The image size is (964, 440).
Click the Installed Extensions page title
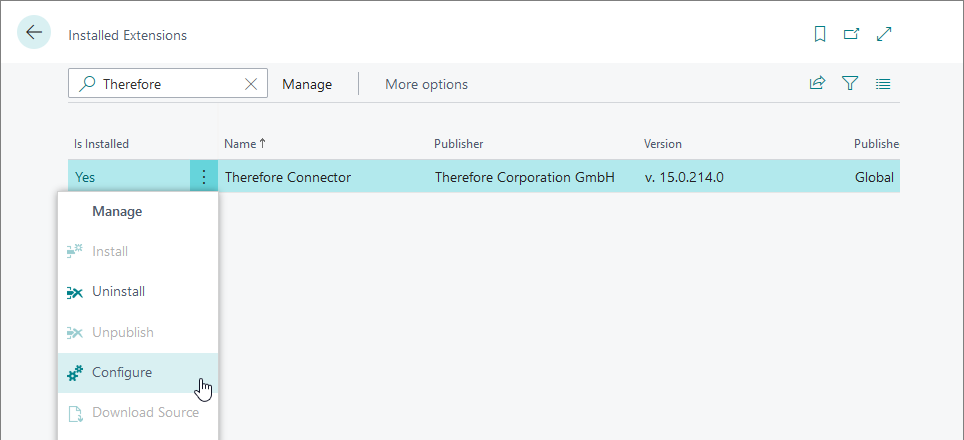pos(127,36)
